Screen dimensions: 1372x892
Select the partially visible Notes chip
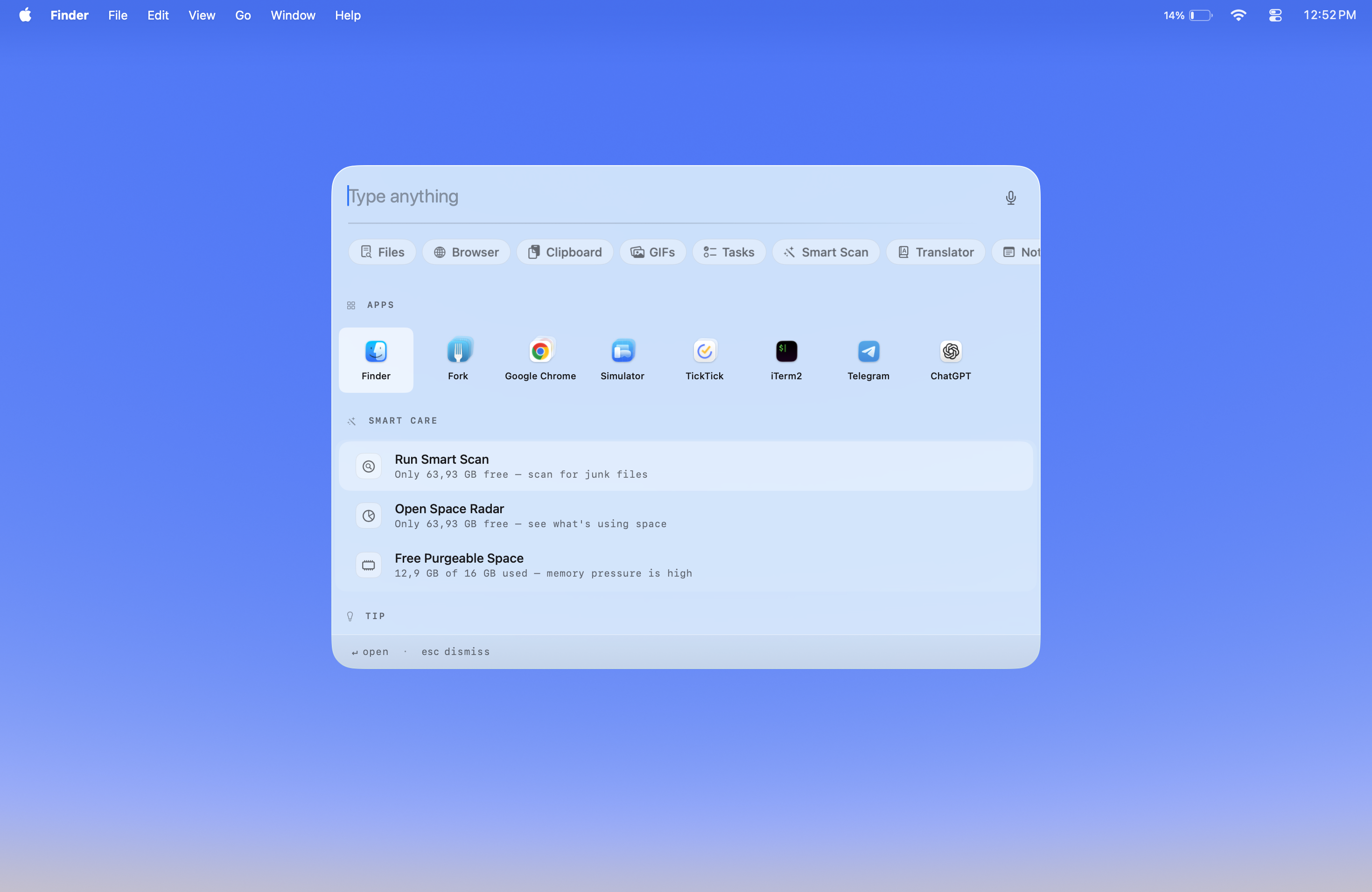[1016, 252]
